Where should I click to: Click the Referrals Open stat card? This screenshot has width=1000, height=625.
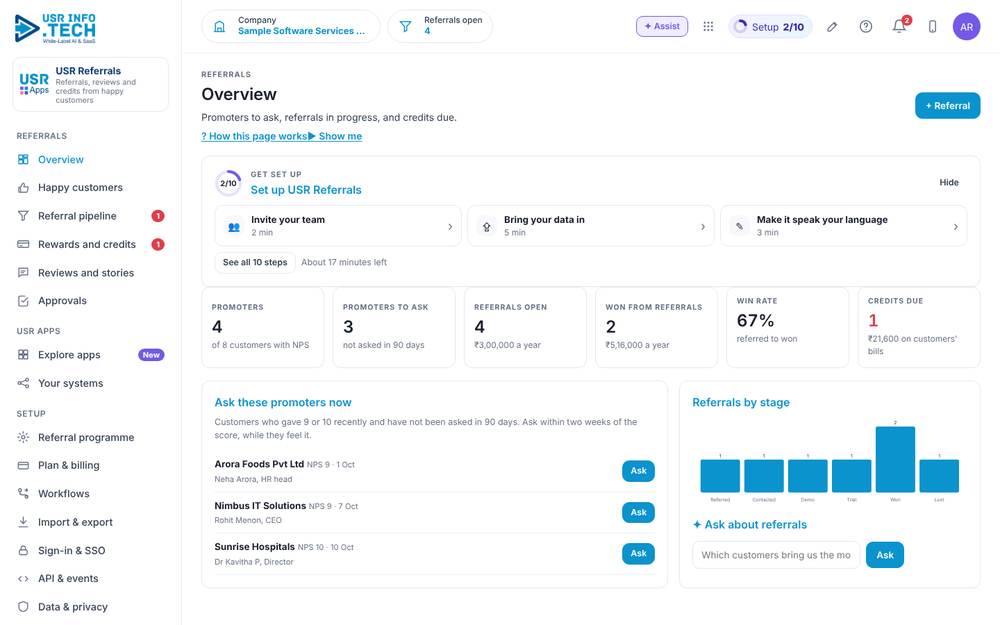pyautogui.click(x=526, y=327)
